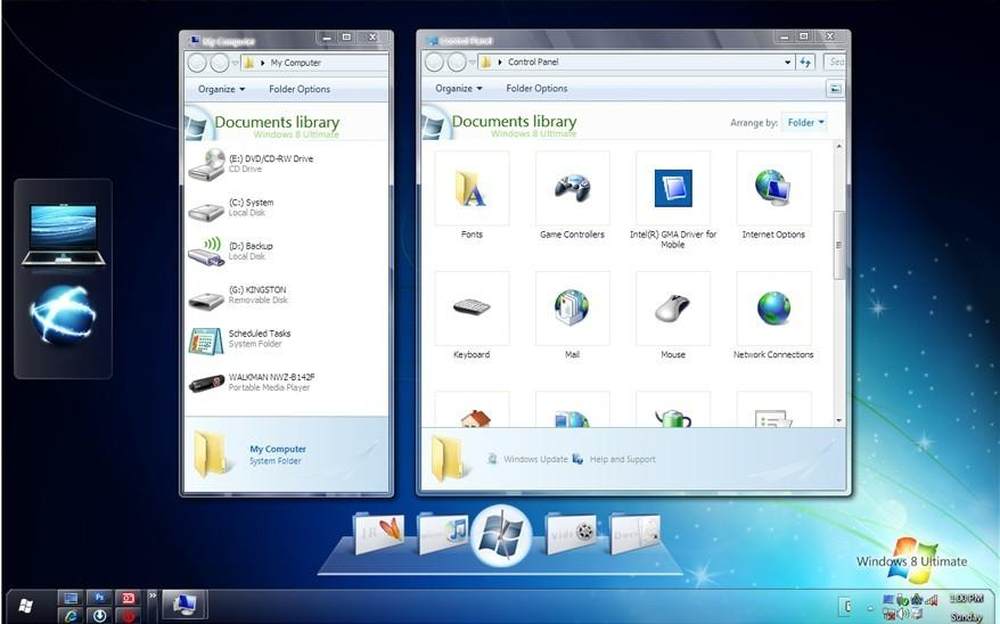The height and width of the screenshot is (624, 1000).
Task: Select the (D:) Backup local disk
Action: click(x=230, y=251)
